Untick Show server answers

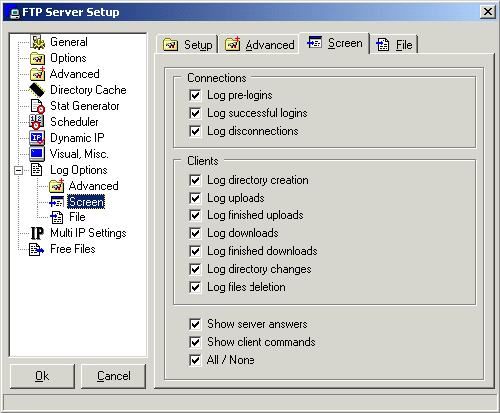[x=195, y=324]
